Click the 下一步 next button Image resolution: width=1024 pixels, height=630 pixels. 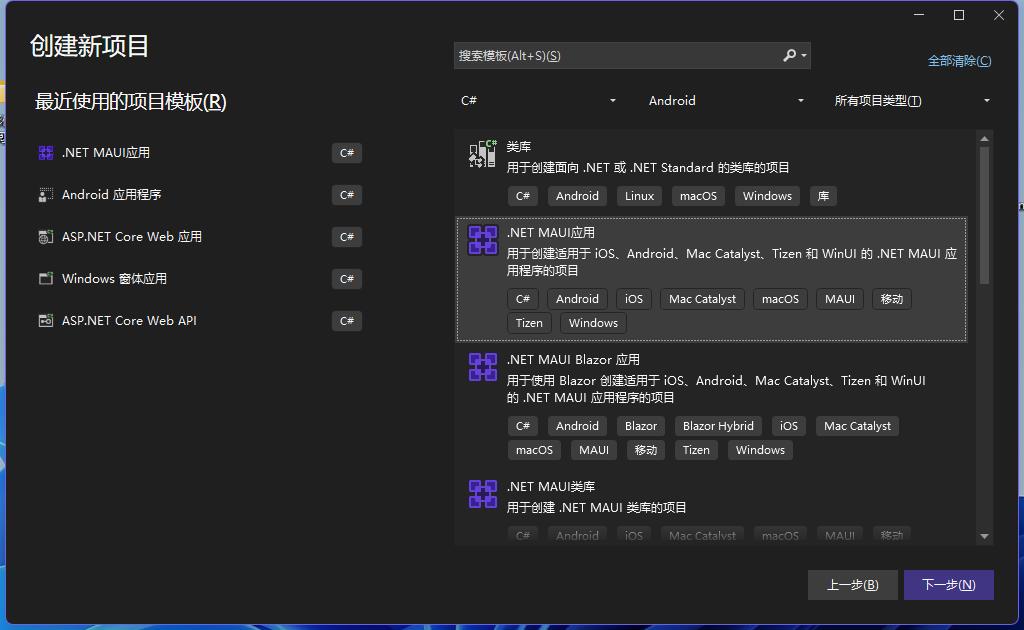[948, 585]
